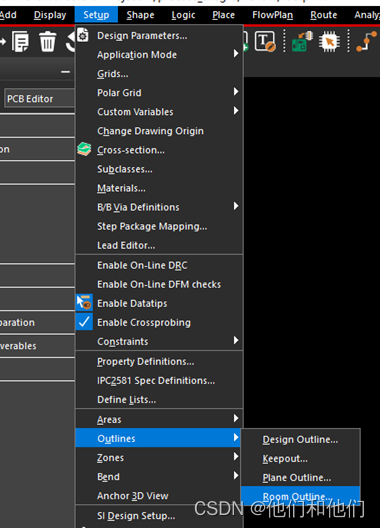Screen dimensions: 380x528
Task: Click the orange add connect route icon
Action: [367, 41]
